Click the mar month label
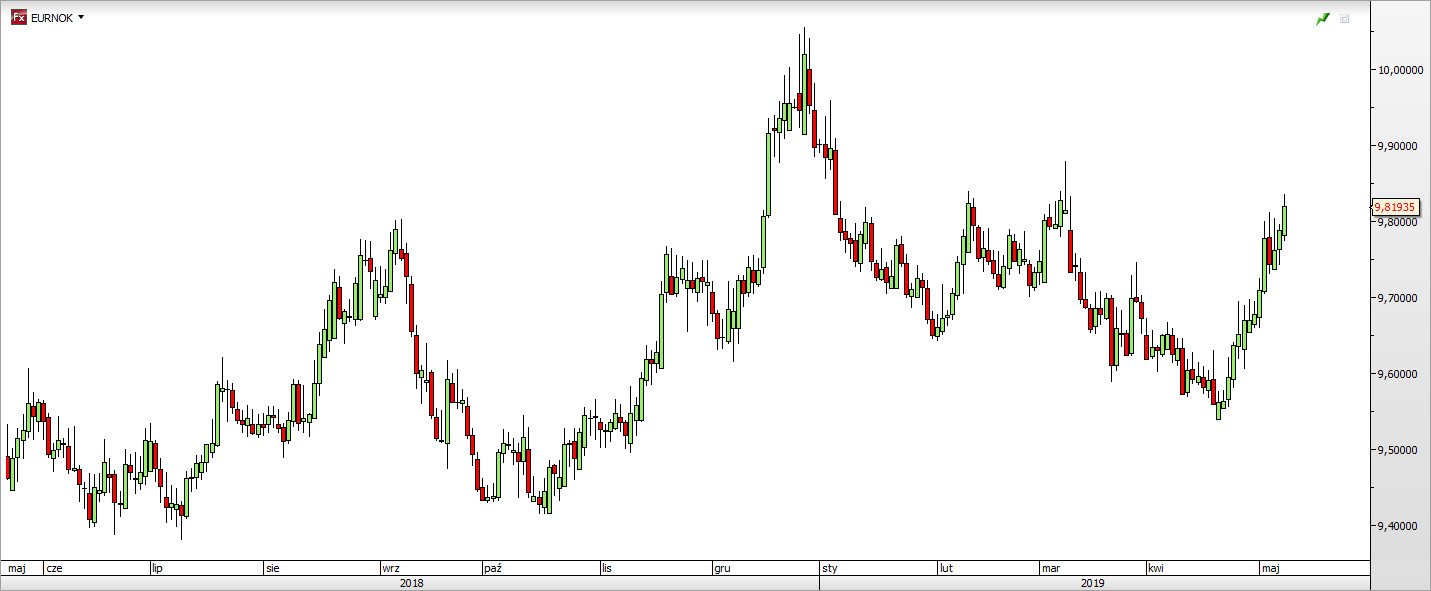This screenshot has width=1431, height=591. click(1050, 568)
